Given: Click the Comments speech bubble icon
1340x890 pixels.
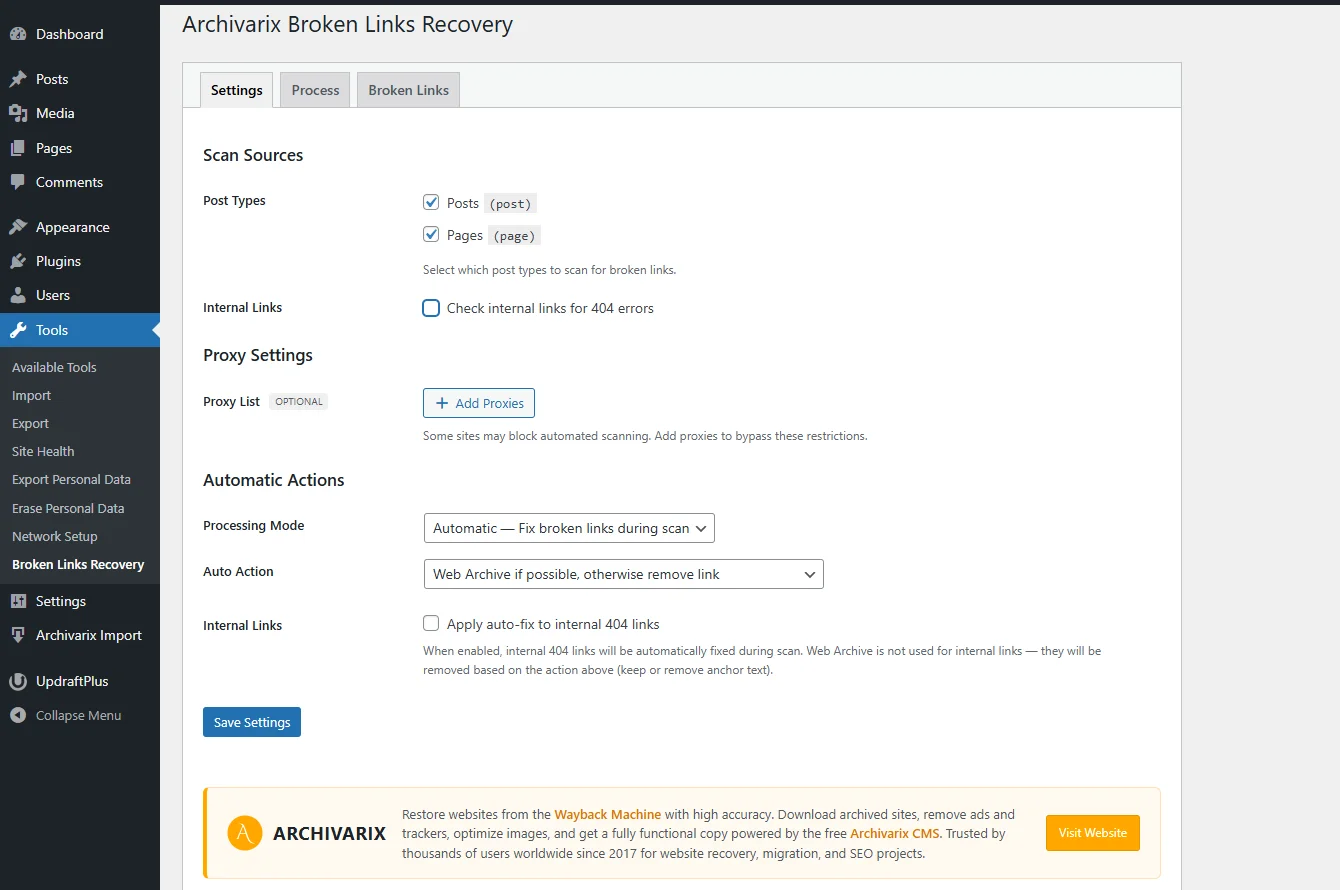Looking at the screenshot, I should tap(18, 182).
